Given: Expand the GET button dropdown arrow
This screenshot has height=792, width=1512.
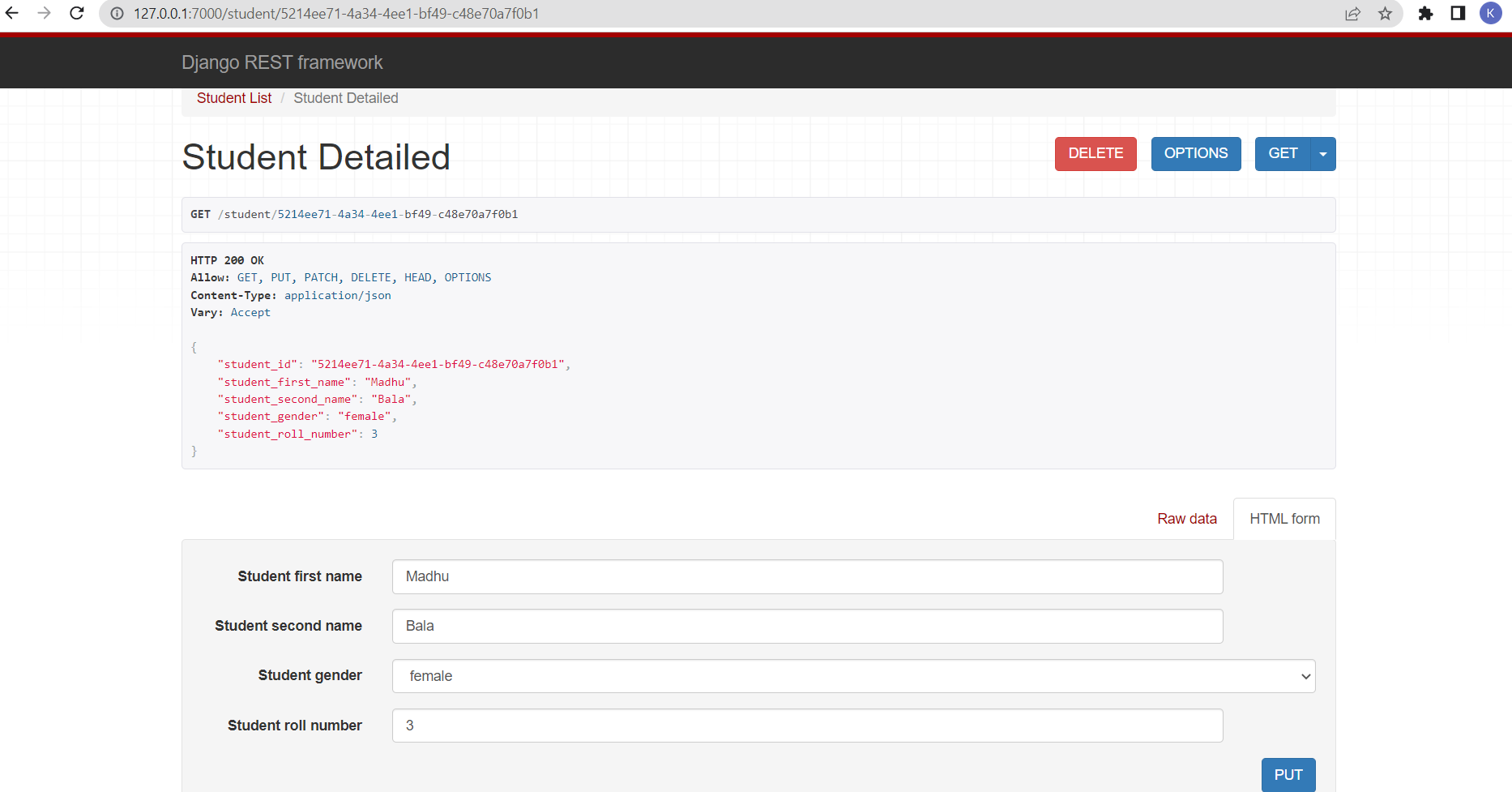Looking at the screenshot, I should [x=1322, y=153].
